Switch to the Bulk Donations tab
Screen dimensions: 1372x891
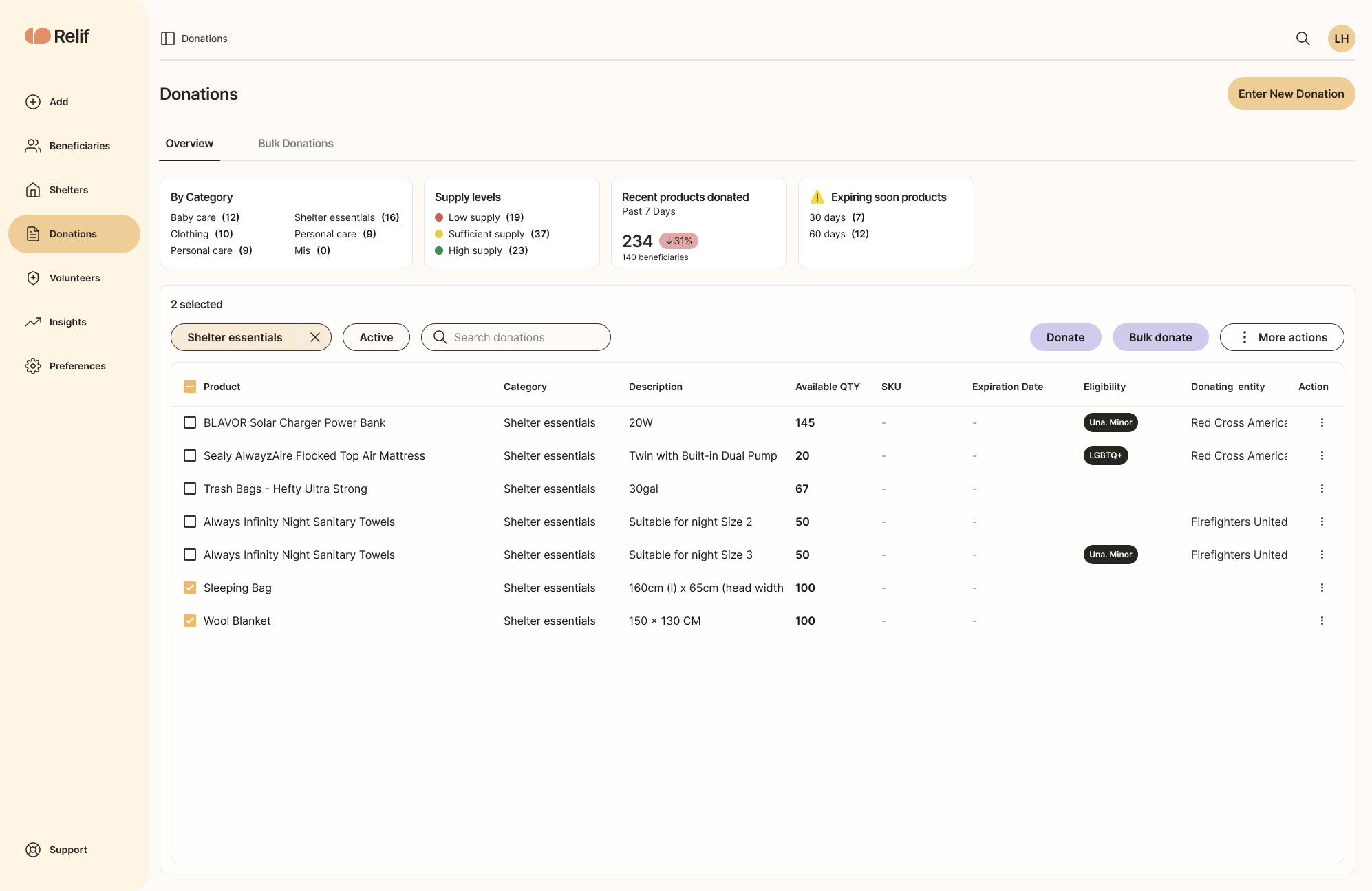pyautogui.click(x=295, y=143)
